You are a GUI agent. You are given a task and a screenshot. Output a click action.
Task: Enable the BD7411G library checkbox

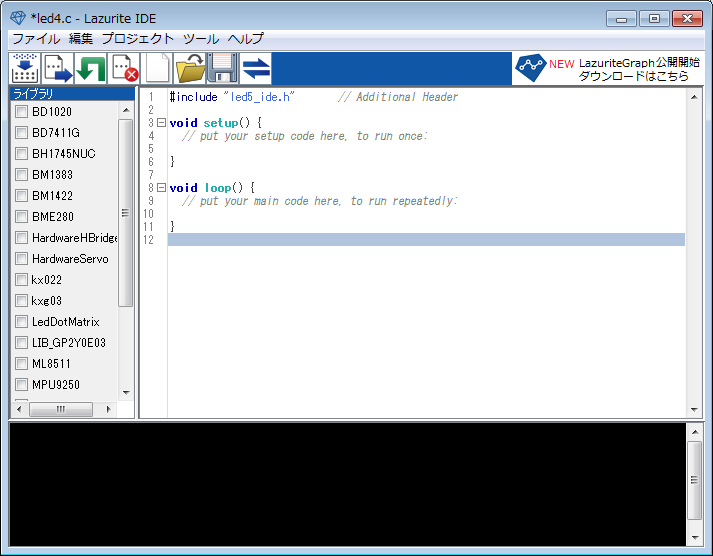click(x=21, y=132)
